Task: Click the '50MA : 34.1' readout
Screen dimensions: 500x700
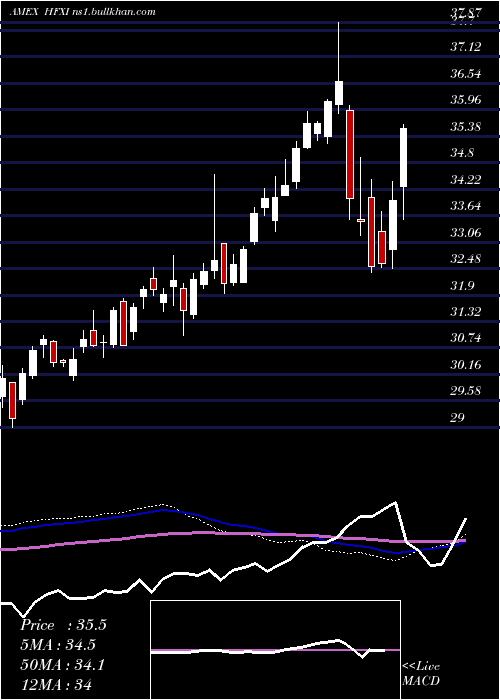Action: pos(62,665)
